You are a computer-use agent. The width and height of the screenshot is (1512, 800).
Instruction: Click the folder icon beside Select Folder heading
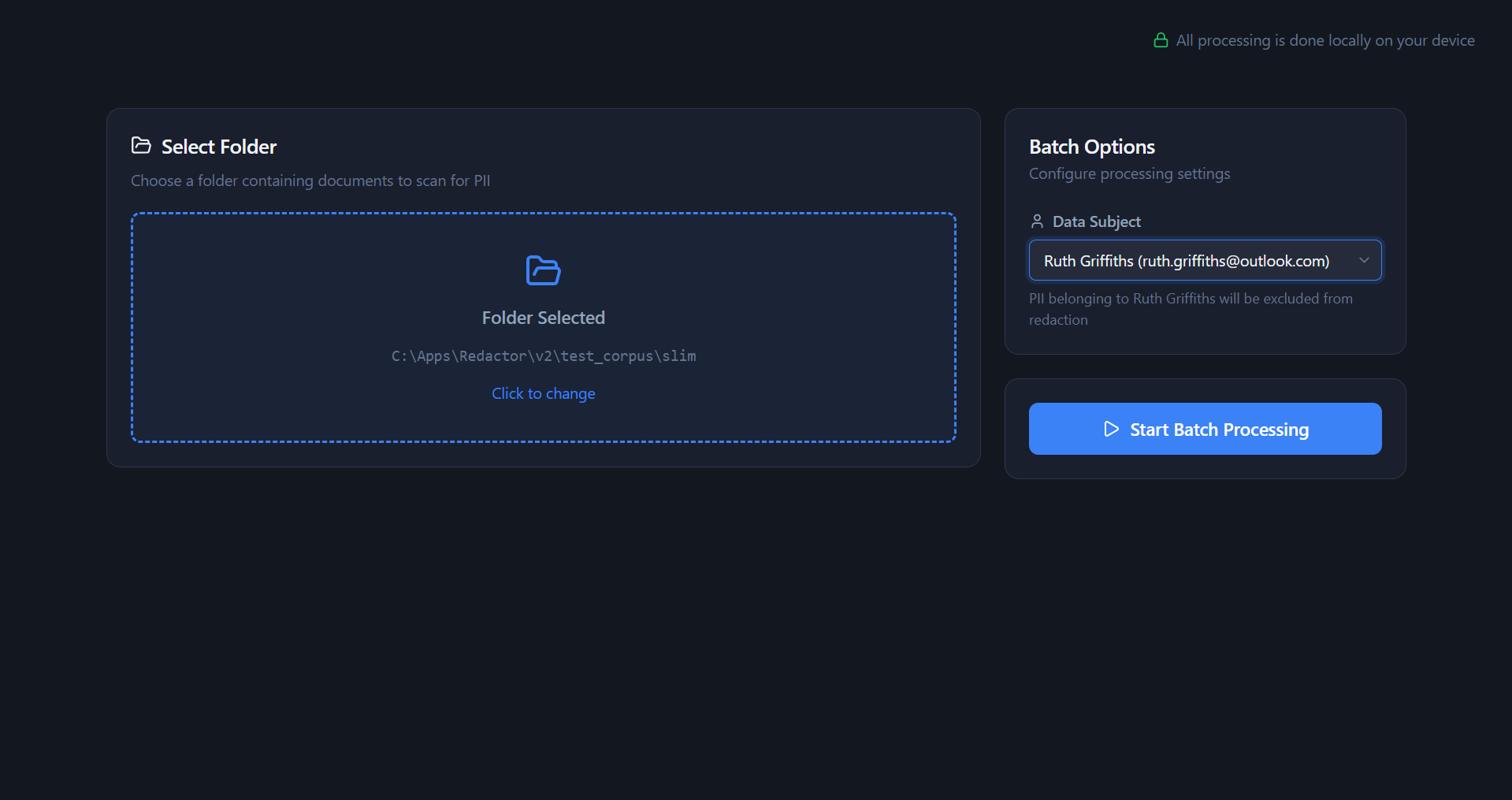[141, 146]
